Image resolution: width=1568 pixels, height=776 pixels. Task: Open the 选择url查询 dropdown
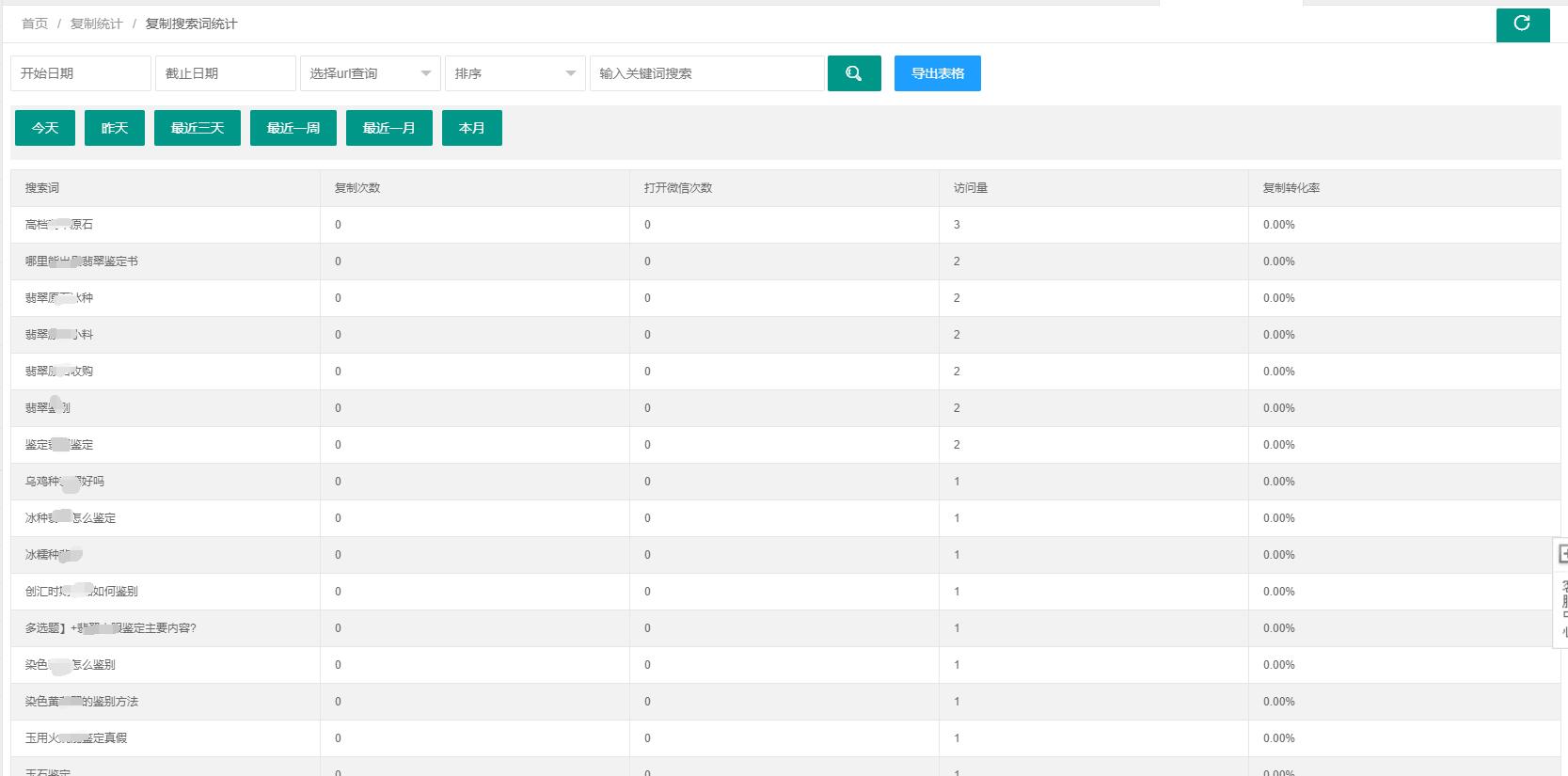tap(370, 73)
